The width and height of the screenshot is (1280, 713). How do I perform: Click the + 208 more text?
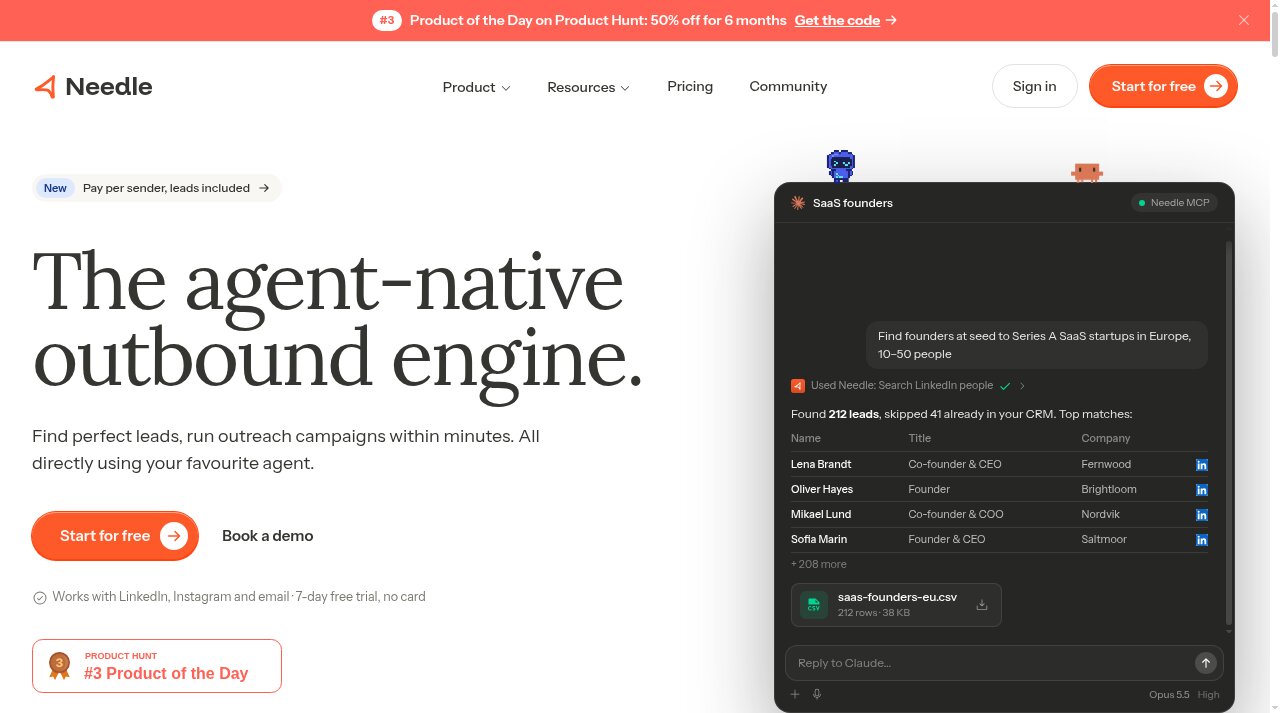819,564
